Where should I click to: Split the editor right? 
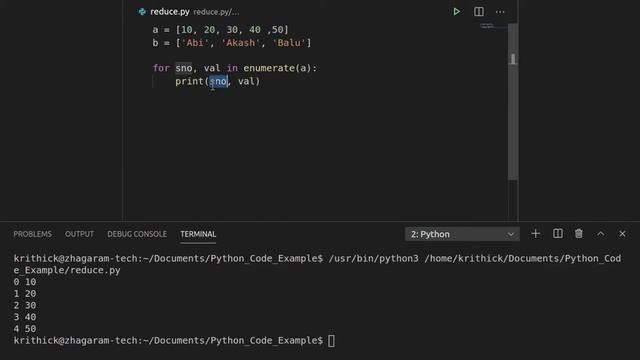click(x=479, y=12)
